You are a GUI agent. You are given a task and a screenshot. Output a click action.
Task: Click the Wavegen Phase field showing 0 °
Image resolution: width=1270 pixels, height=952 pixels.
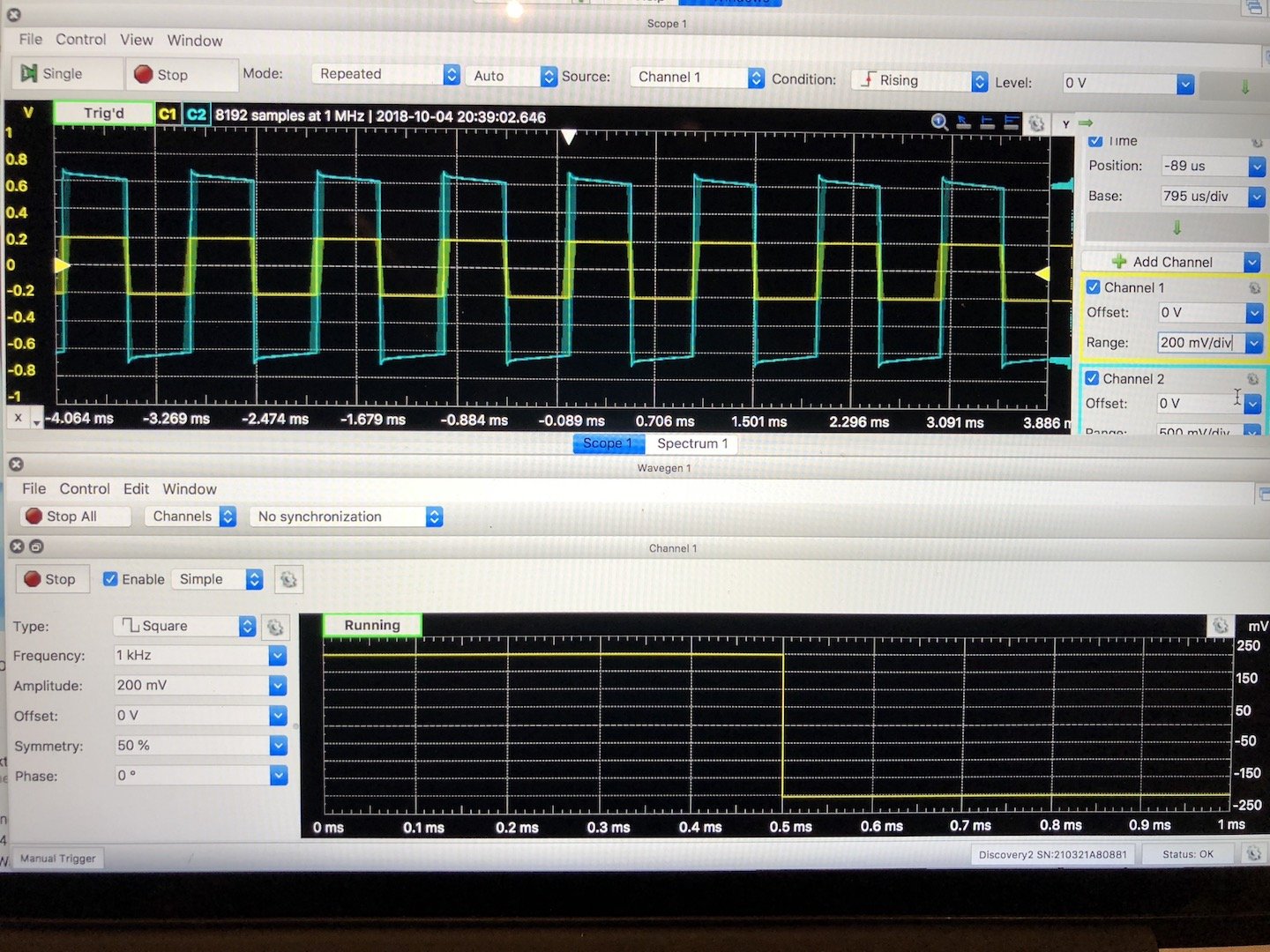click(x=190, y=776)
